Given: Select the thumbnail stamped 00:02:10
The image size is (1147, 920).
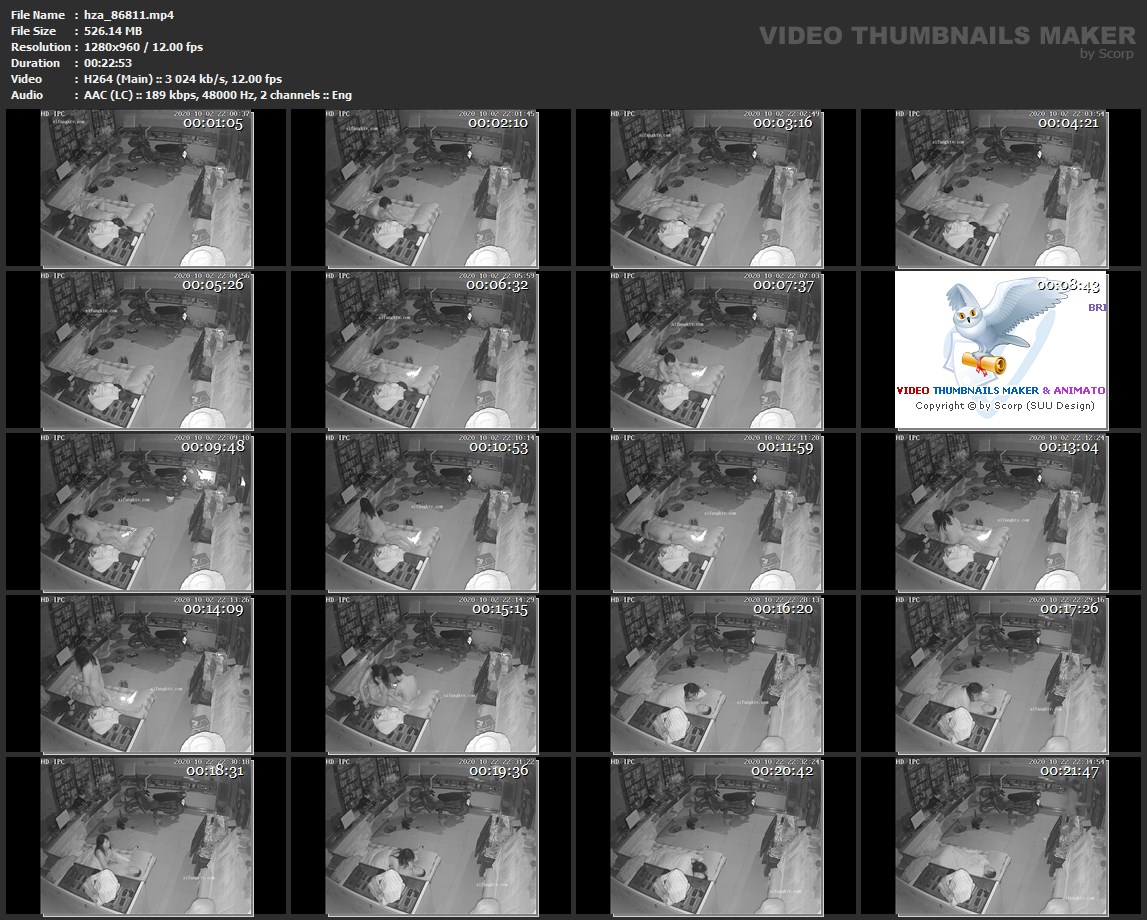Looking at the screenshot, I should (432, 188).
